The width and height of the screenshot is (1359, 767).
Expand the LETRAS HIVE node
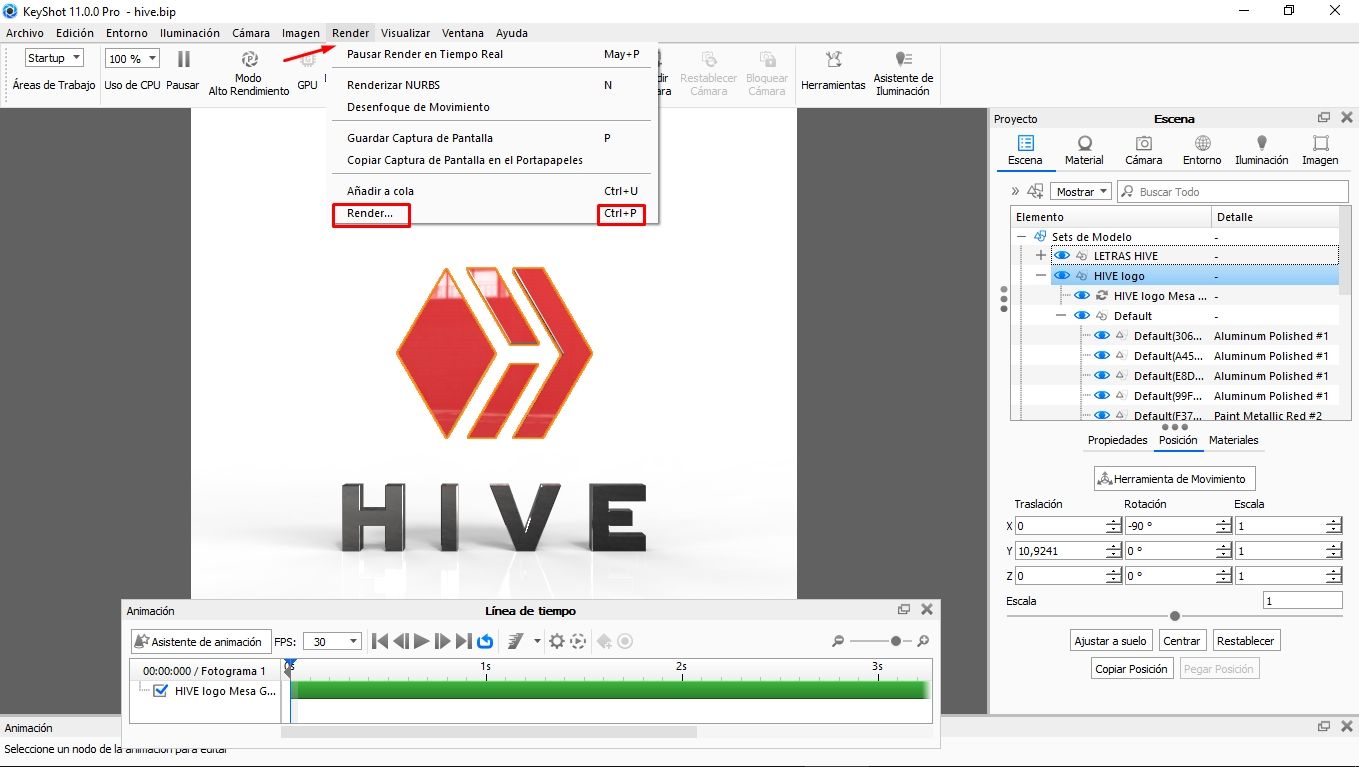pyautogui.click(x=1041, y=256)
